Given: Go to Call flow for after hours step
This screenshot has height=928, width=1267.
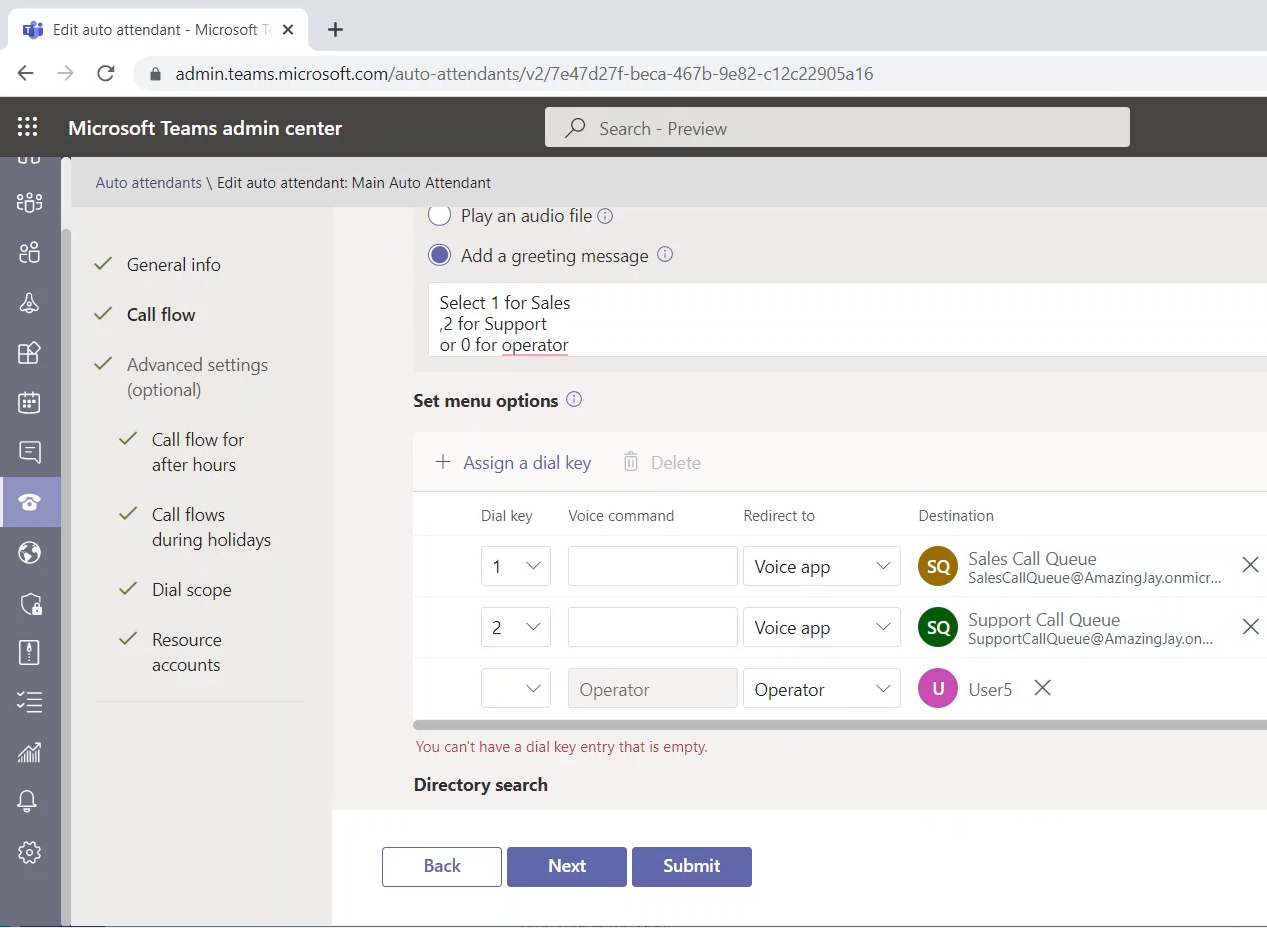Looking at the screenshot, I should pos(198,452).
